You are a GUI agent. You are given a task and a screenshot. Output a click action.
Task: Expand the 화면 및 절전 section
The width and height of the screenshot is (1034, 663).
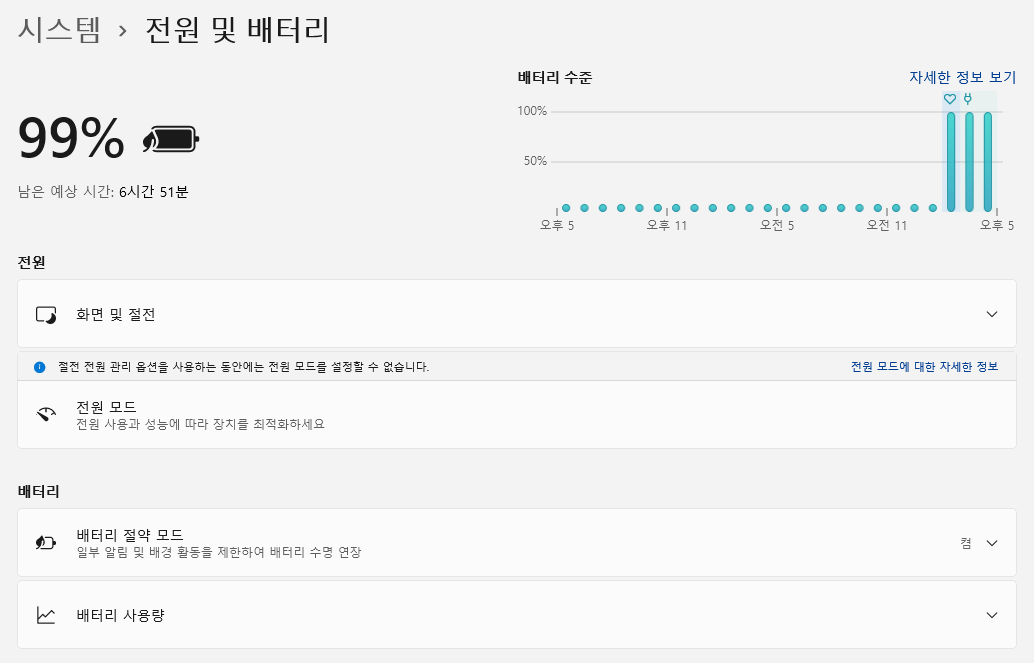tap(991, 313)
